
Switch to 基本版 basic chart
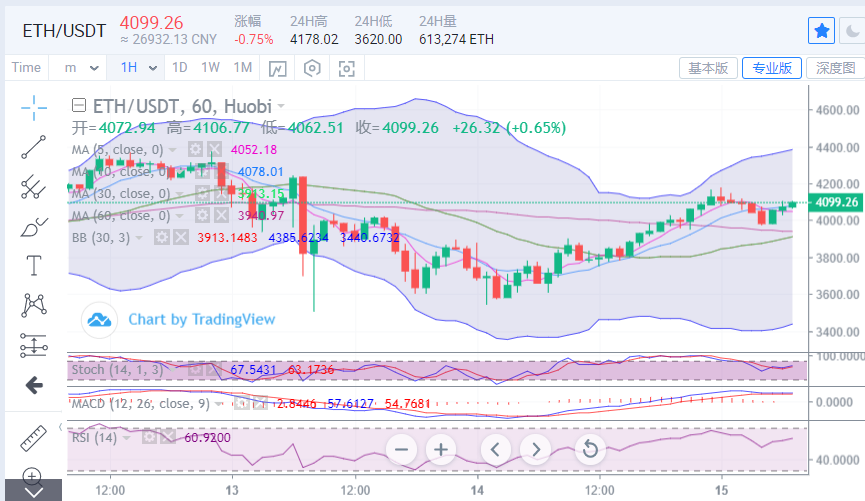coord(708,68)
